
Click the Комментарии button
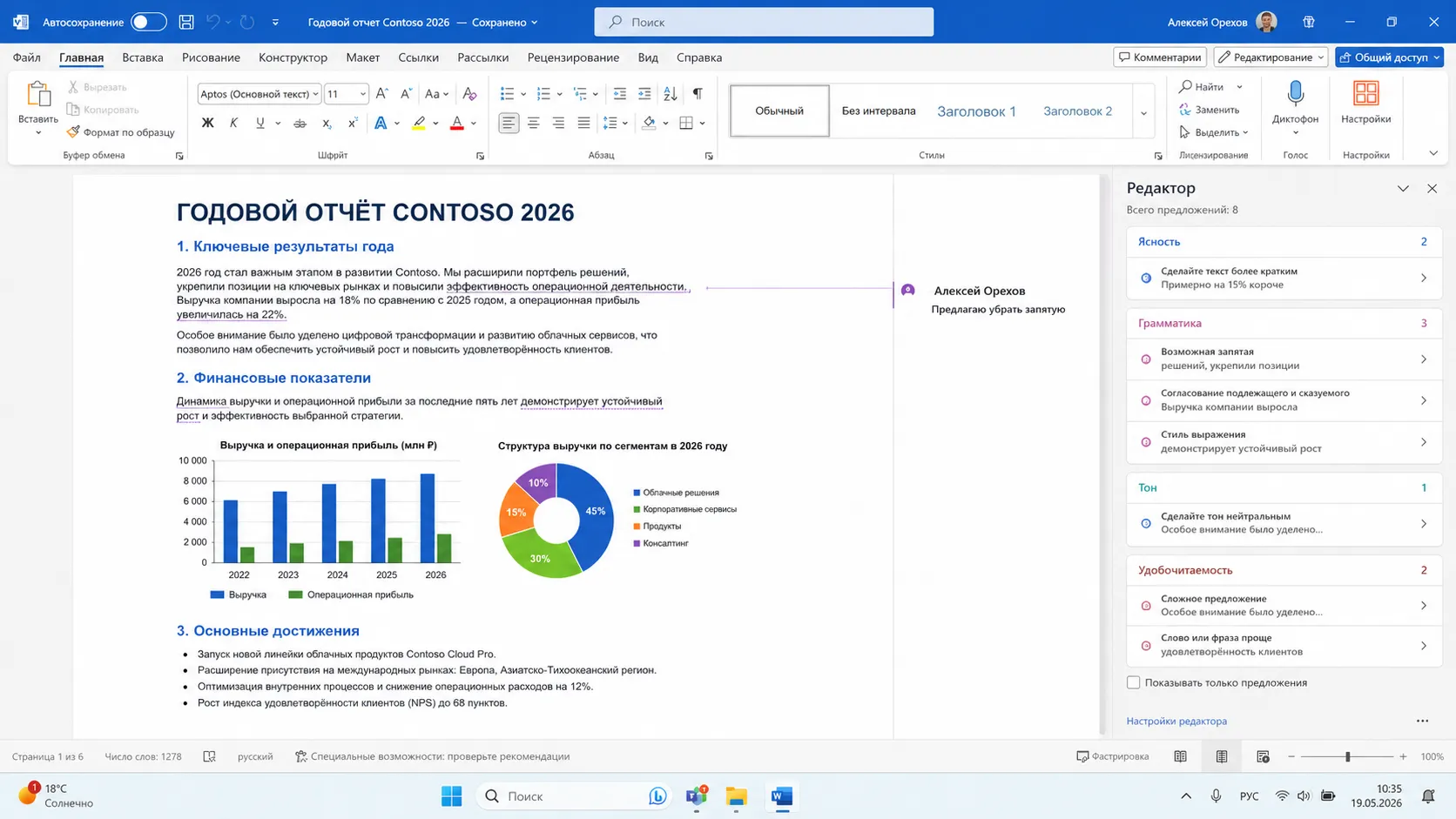(1160, 57)
